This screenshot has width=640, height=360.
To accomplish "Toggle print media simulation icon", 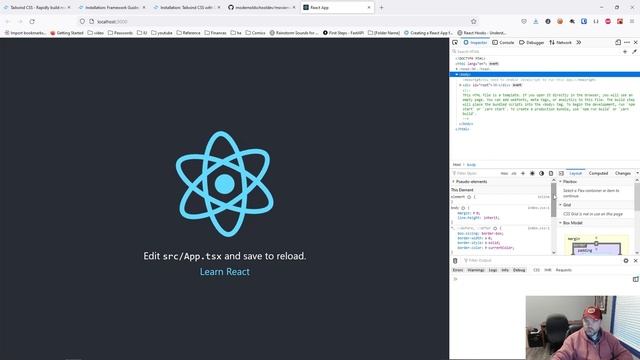I will pyautogui.click(x=551, y=173).
